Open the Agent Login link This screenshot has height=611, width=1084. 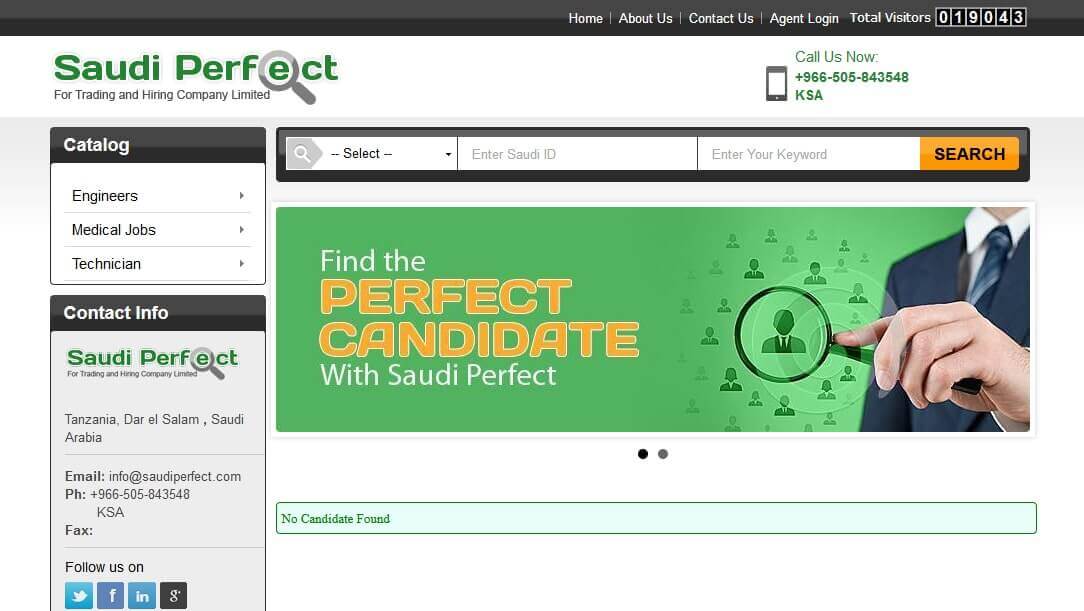[804, 18]
